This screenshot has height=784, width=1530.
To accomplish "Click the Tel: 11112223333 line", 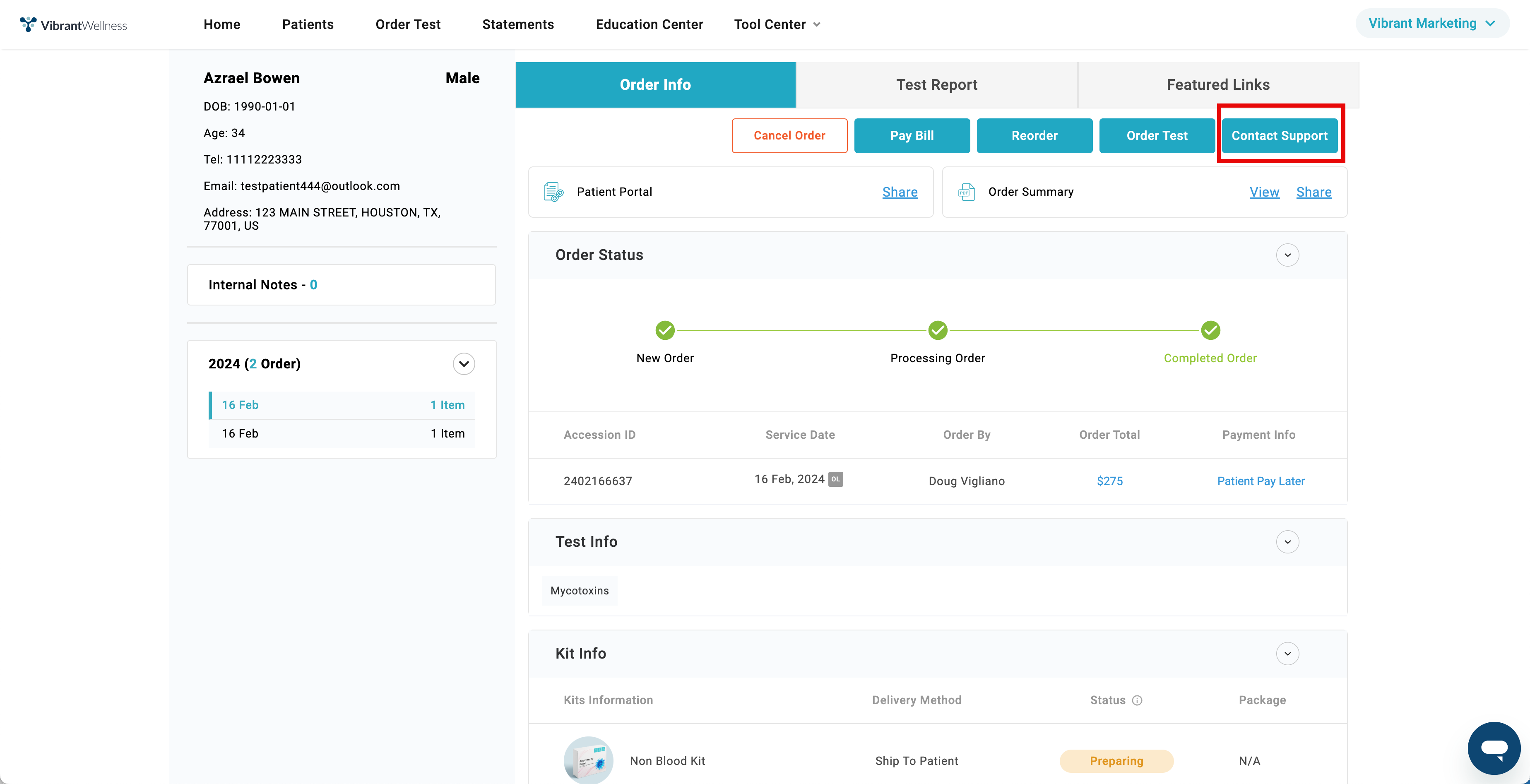I will pos(253,159).
